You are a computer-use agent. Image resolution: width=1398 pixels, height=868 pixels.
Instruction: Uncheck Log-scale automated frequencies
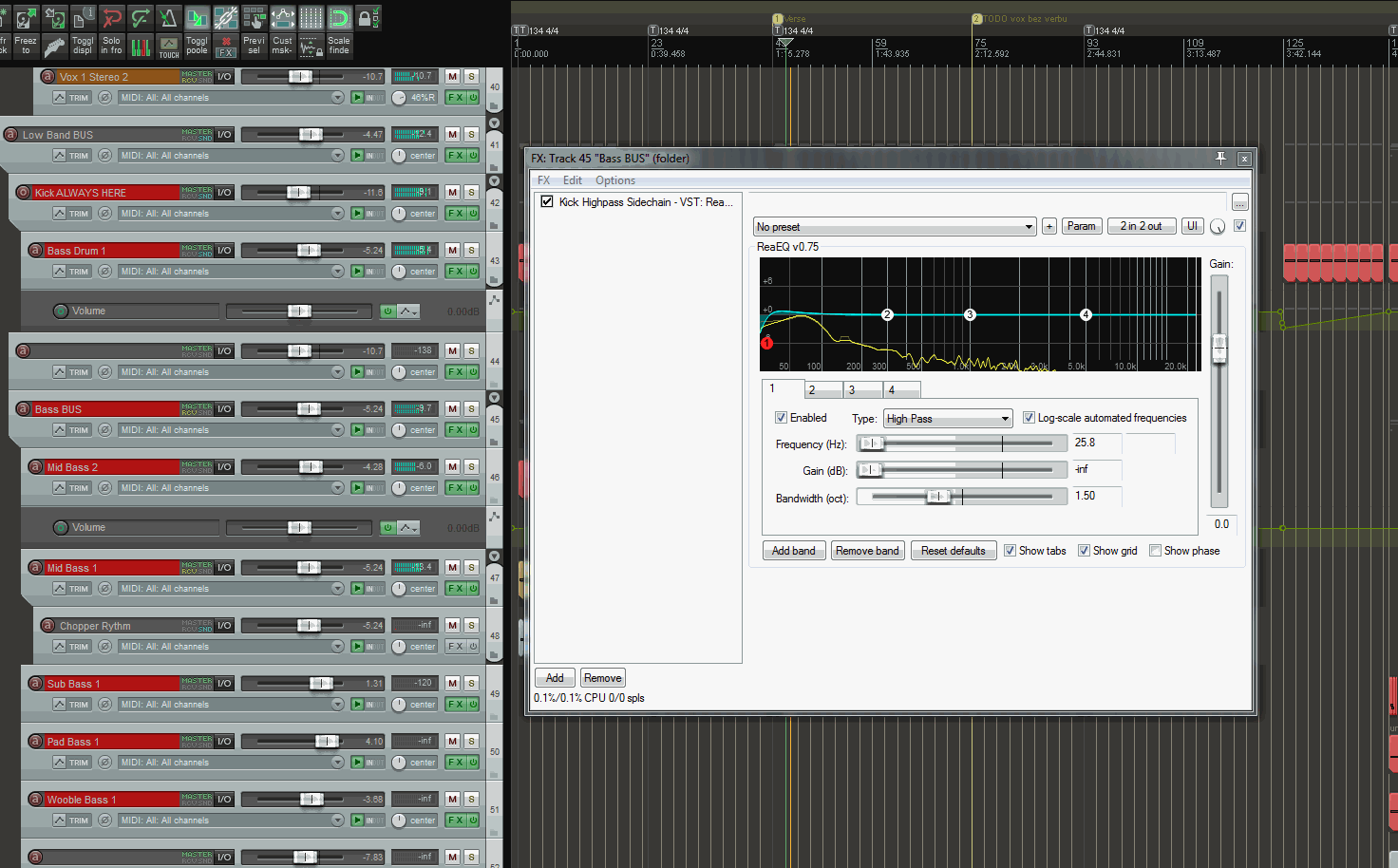click(x=1029, y=418)
